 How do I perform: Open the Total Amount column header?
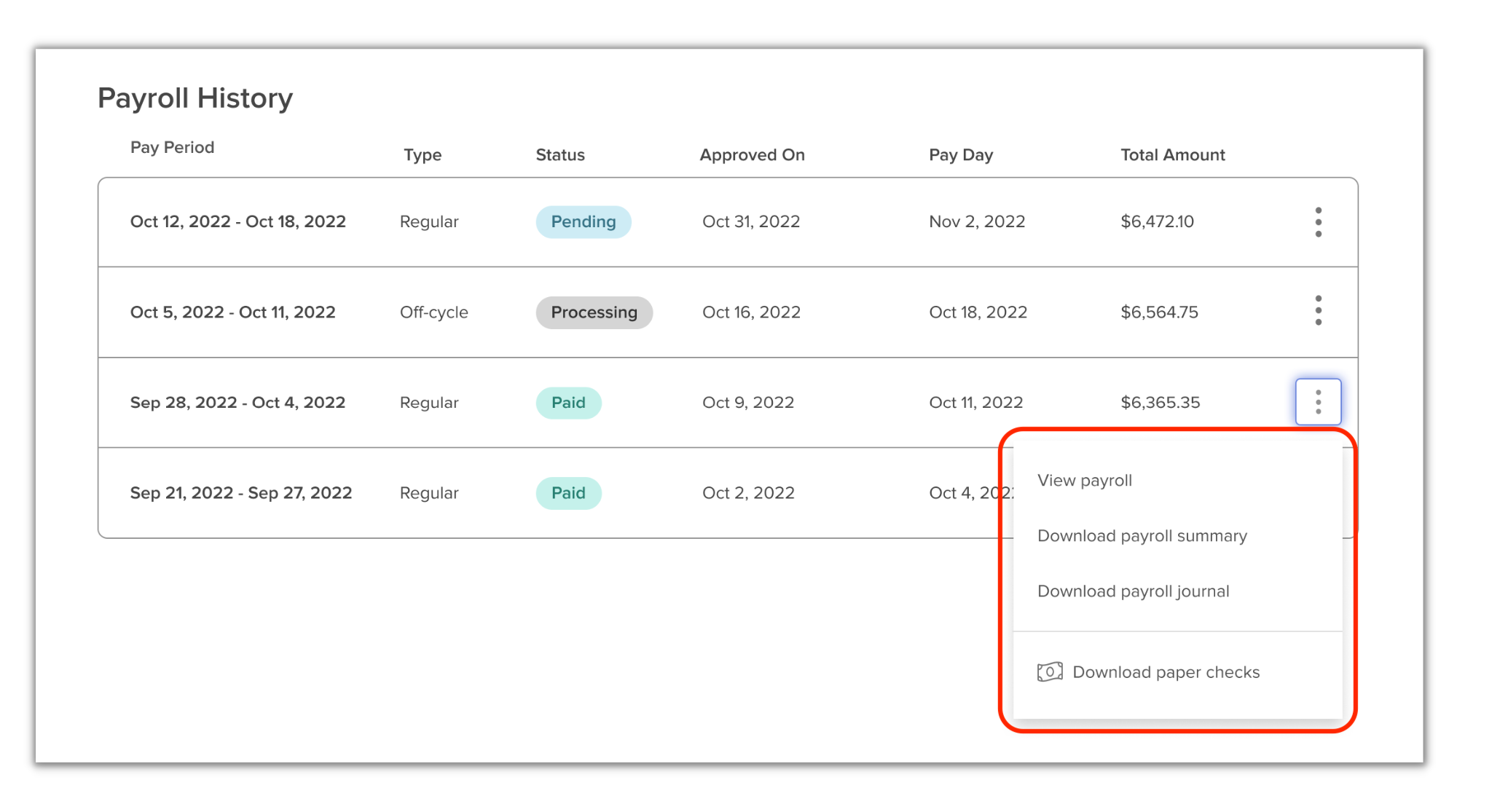click(1172, 154)
